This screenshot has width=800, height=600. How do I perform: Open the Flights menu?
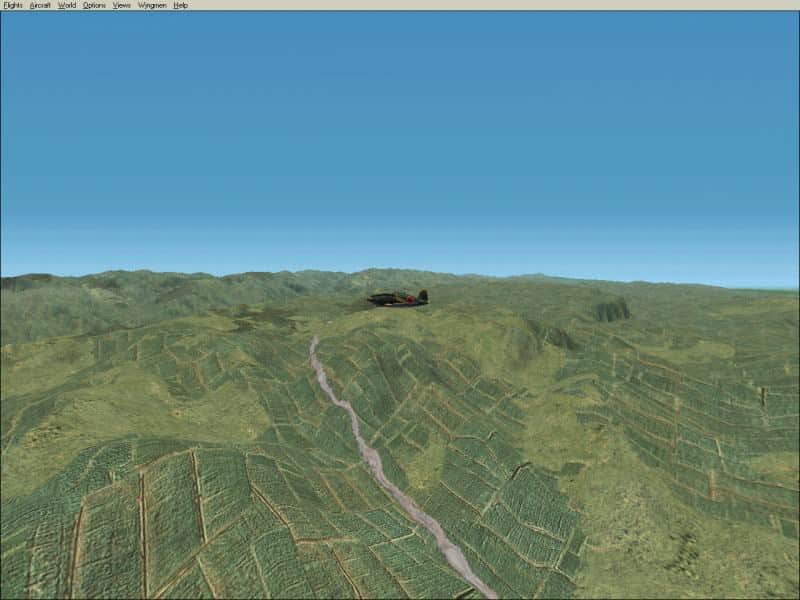pyautogui.click(x=13, y=5)
